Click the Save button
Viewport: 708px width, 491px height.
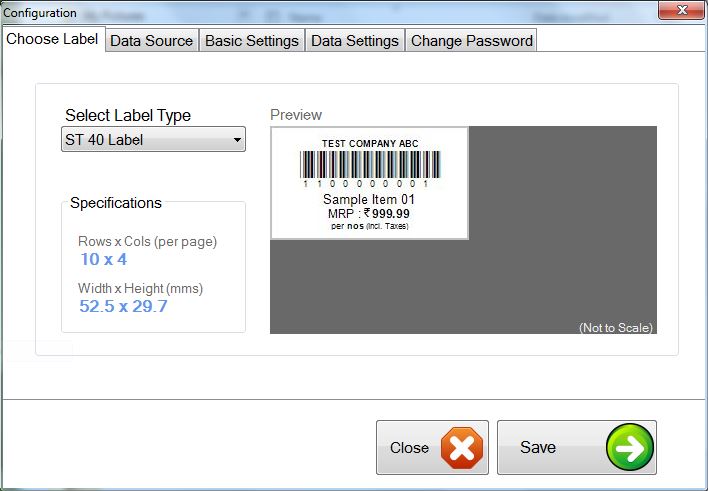[577, 447]
